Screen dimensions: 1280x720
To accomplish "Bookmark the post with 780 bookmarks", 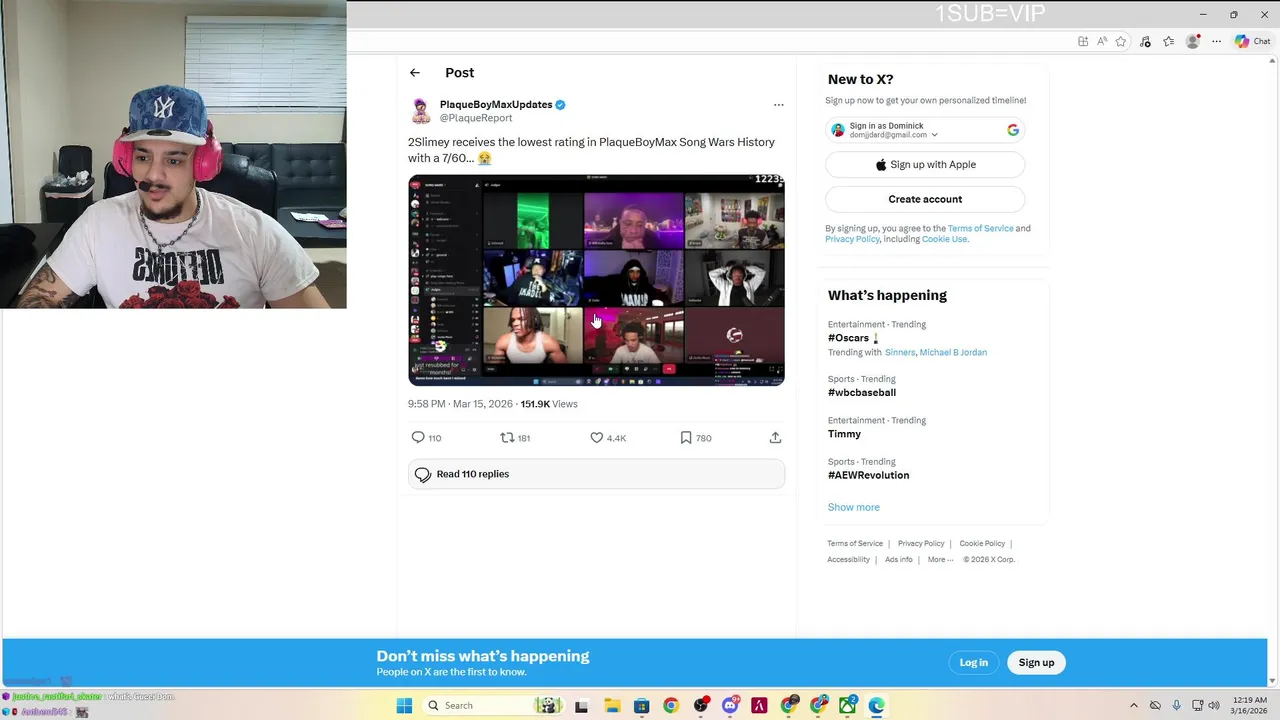I will [685, 438].
